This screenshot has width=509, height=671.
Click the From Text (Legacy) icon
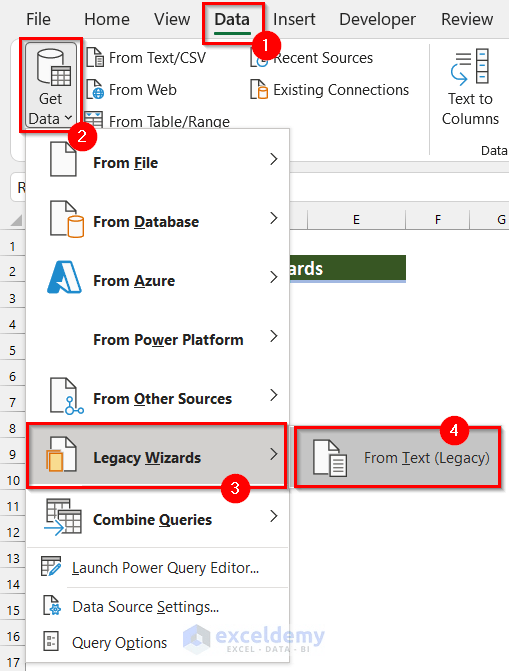330,458
